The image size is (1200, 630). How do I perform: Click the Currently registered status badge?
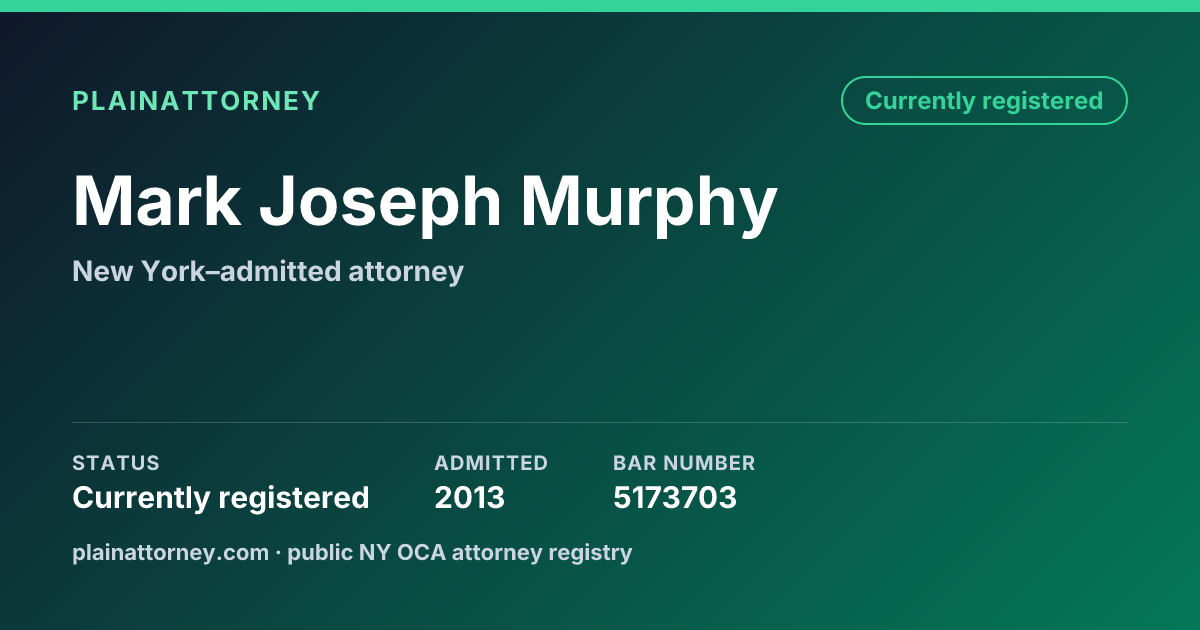[x=984, y=100]
